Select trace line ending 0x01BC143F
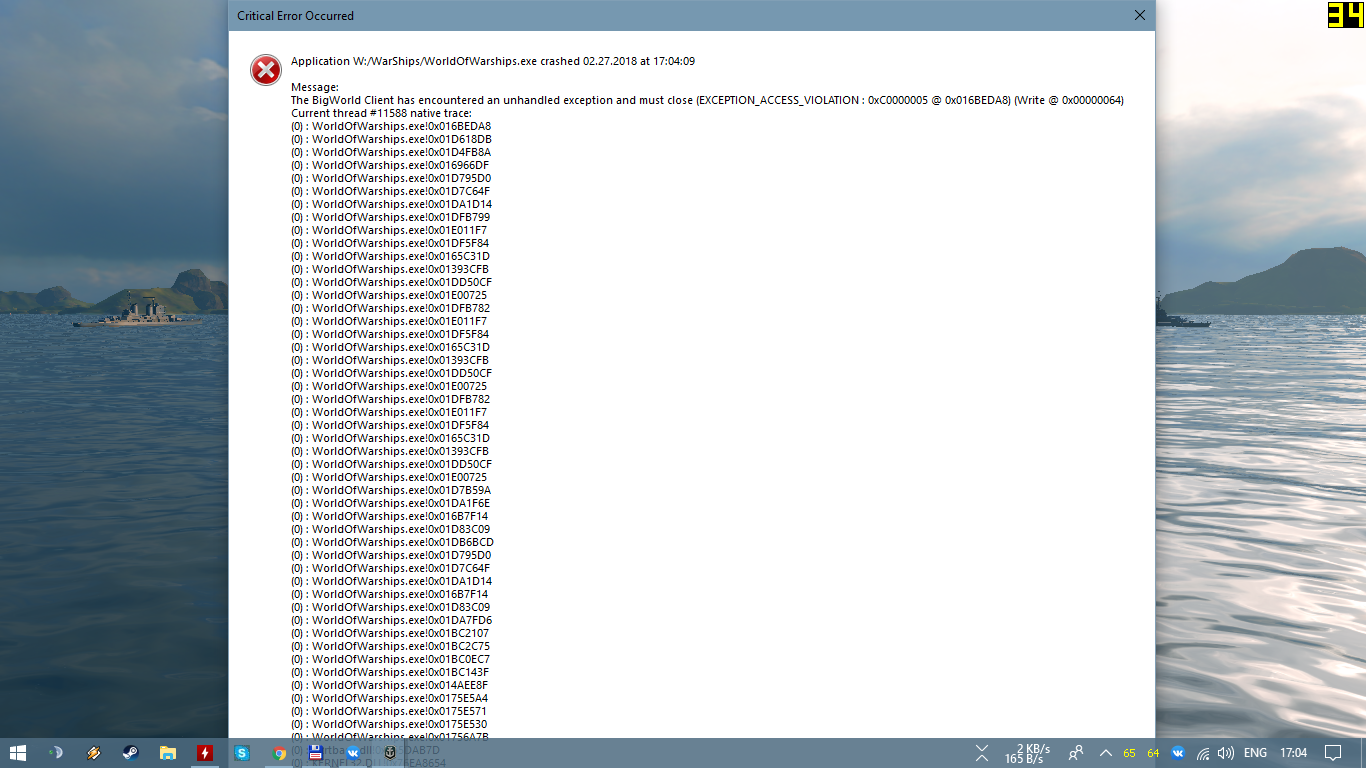1366x768 pixels. [390, 672]
